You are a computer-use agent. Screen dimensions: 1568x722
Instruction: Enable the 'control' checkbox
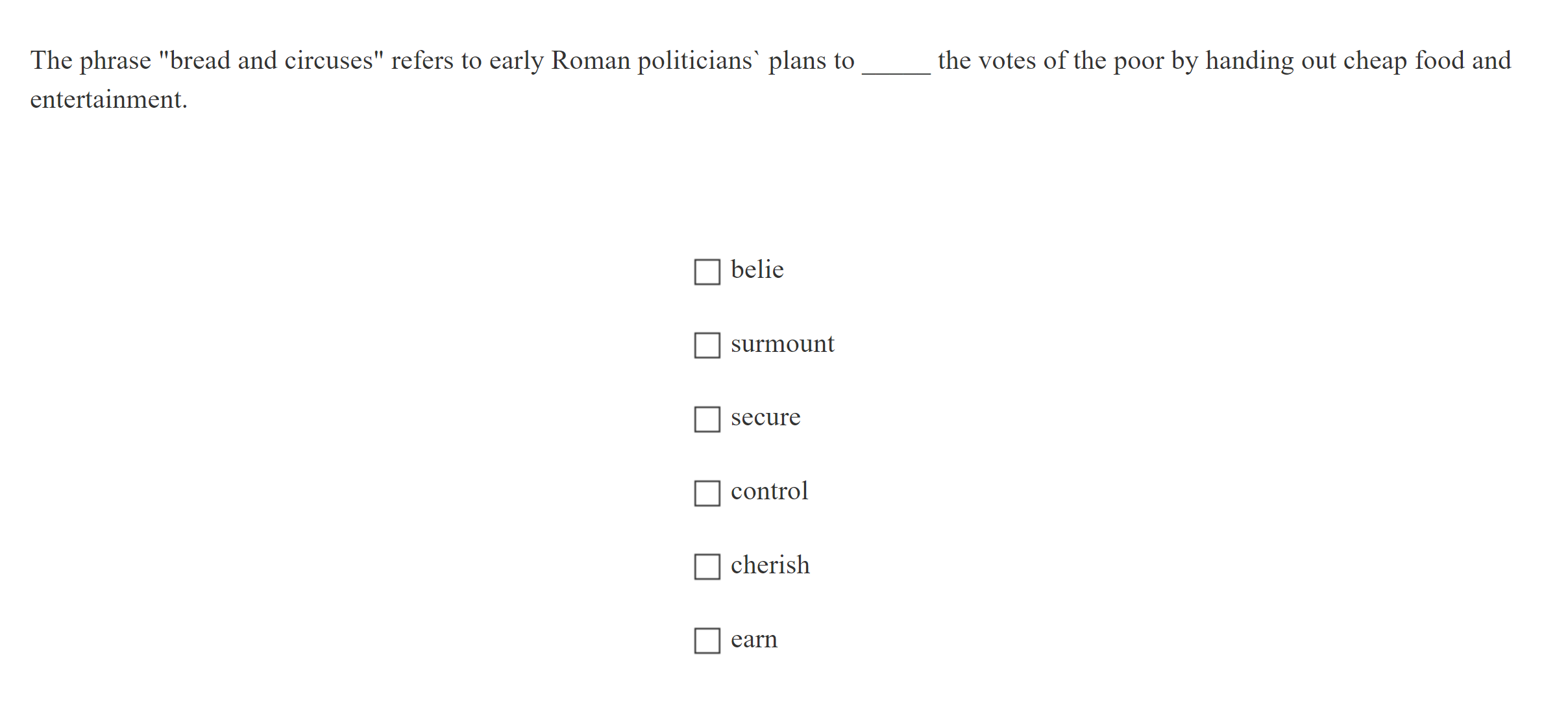707,493
